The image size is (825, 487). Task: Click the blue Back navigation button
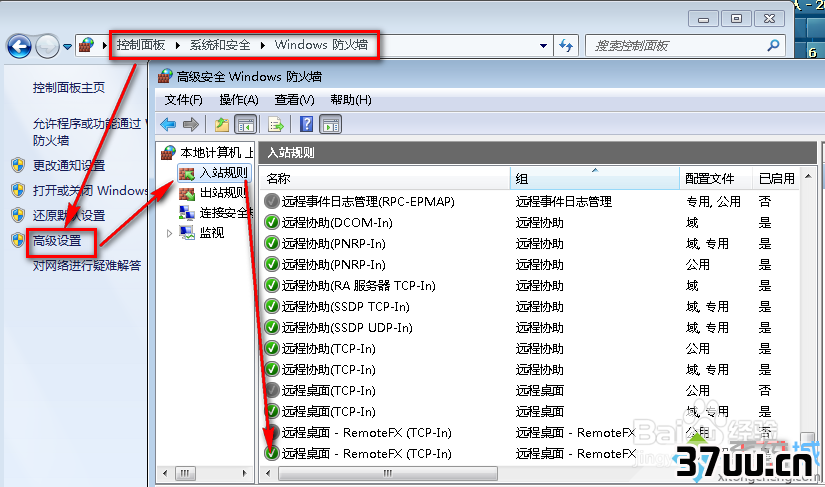[19, 46]
